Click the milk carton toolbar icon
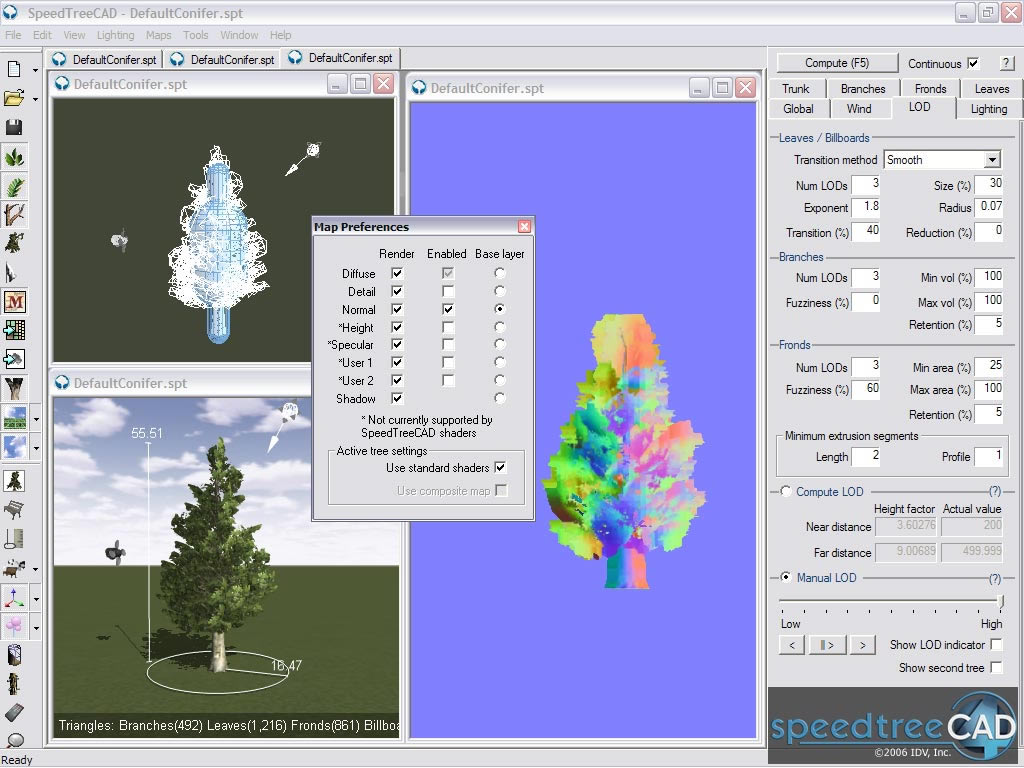 pos(14,654)
